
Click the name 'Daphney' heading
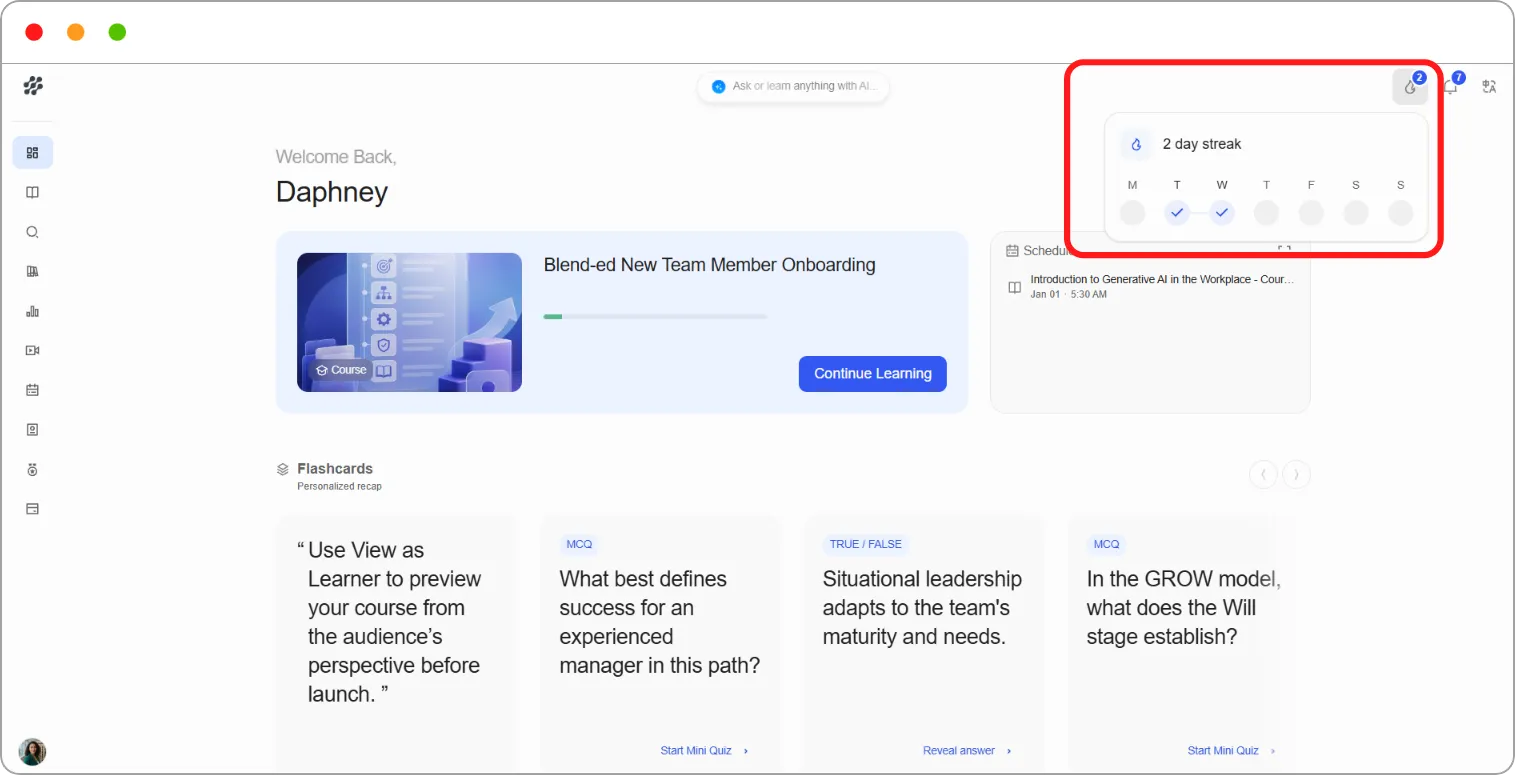332,192
